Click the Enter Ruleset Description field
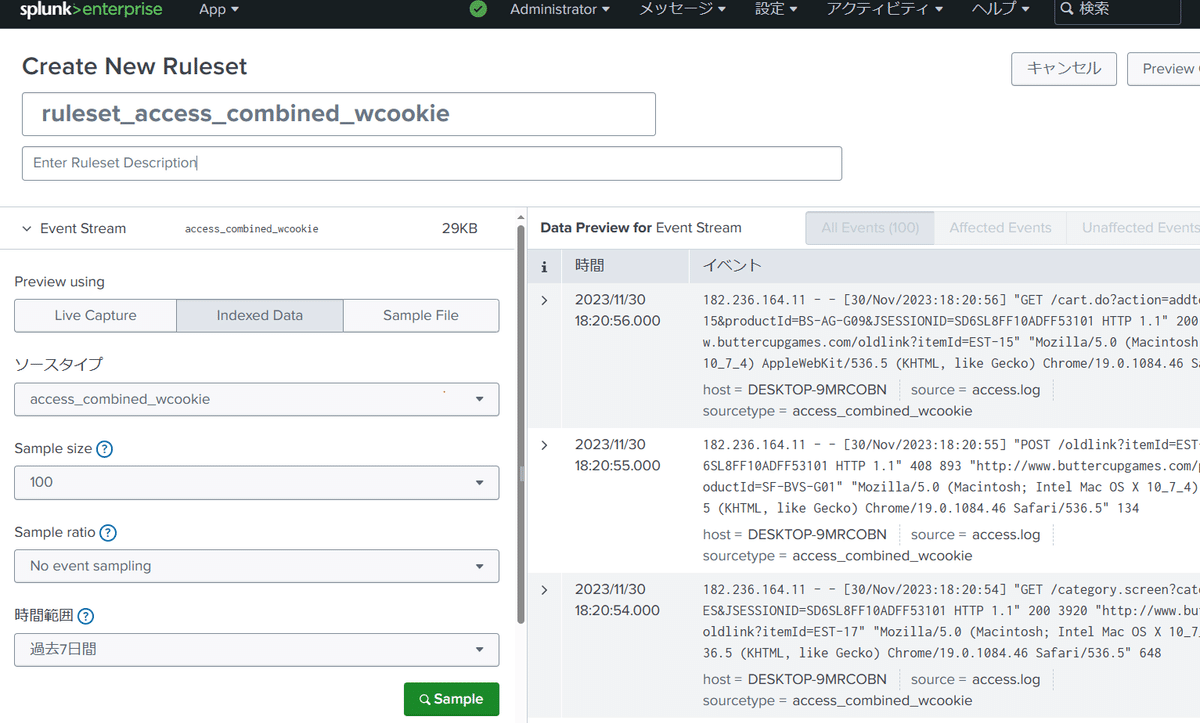 coord(432,163)
